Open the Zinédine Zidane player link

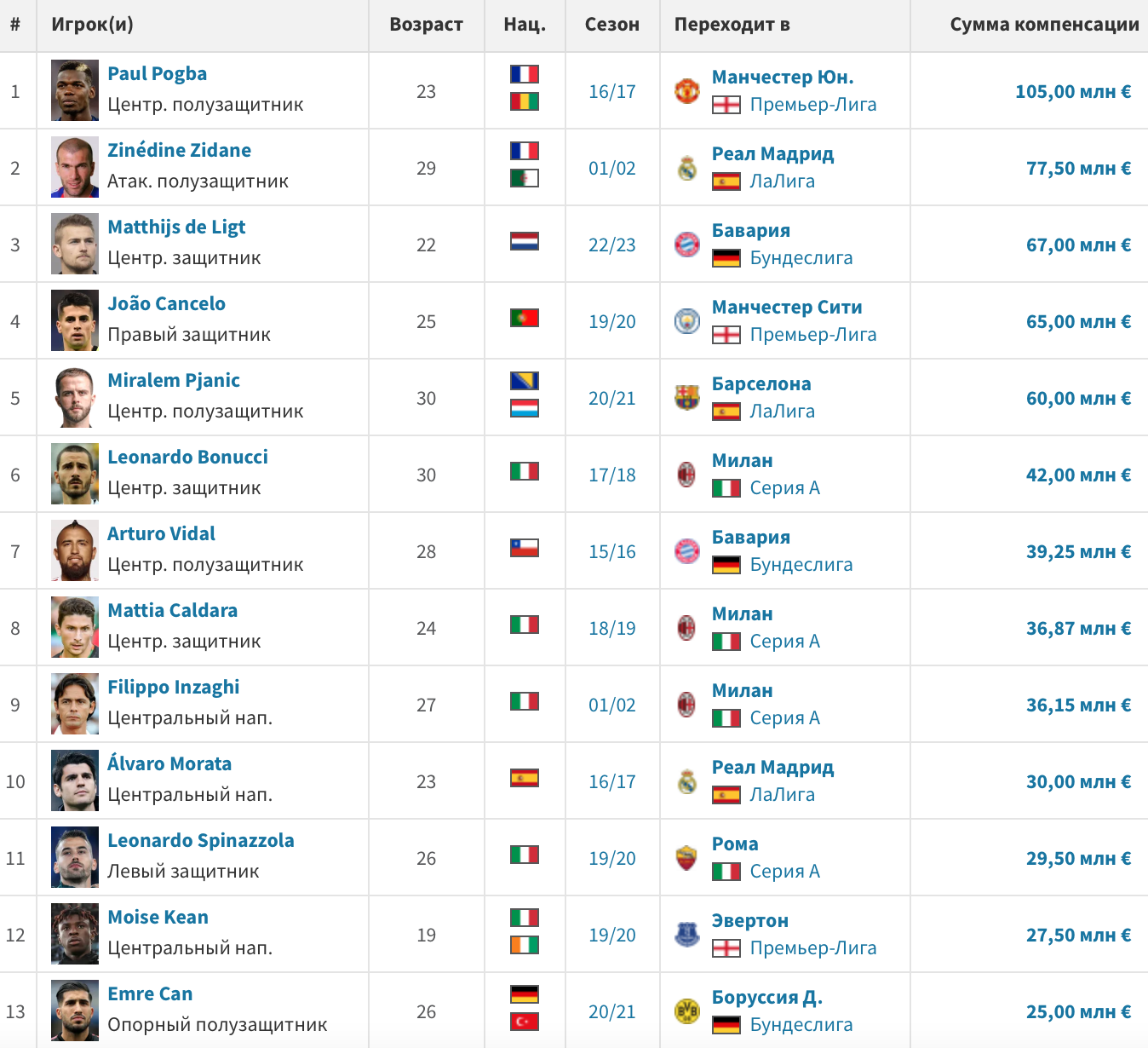[x=179, y=150]
